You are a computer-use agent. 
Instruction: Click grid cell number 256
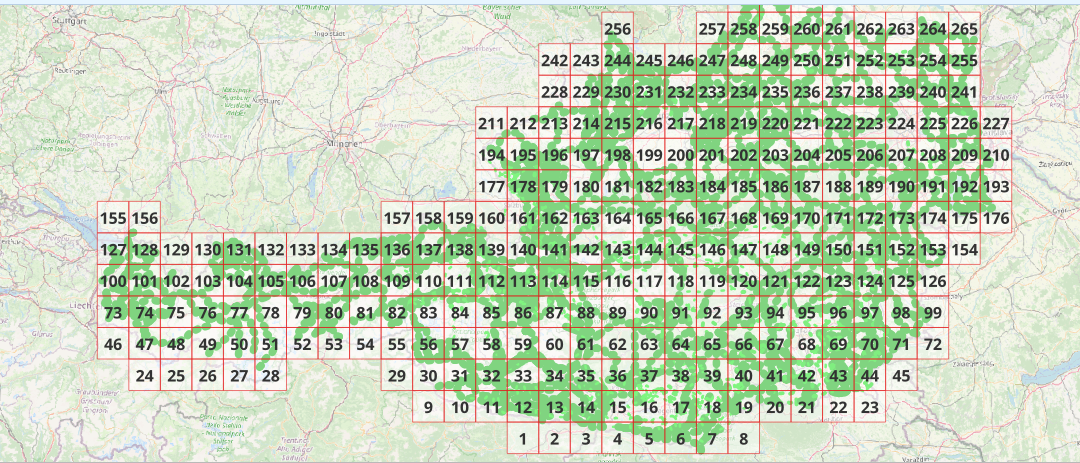pyautogui.click(x=618, y=30)
